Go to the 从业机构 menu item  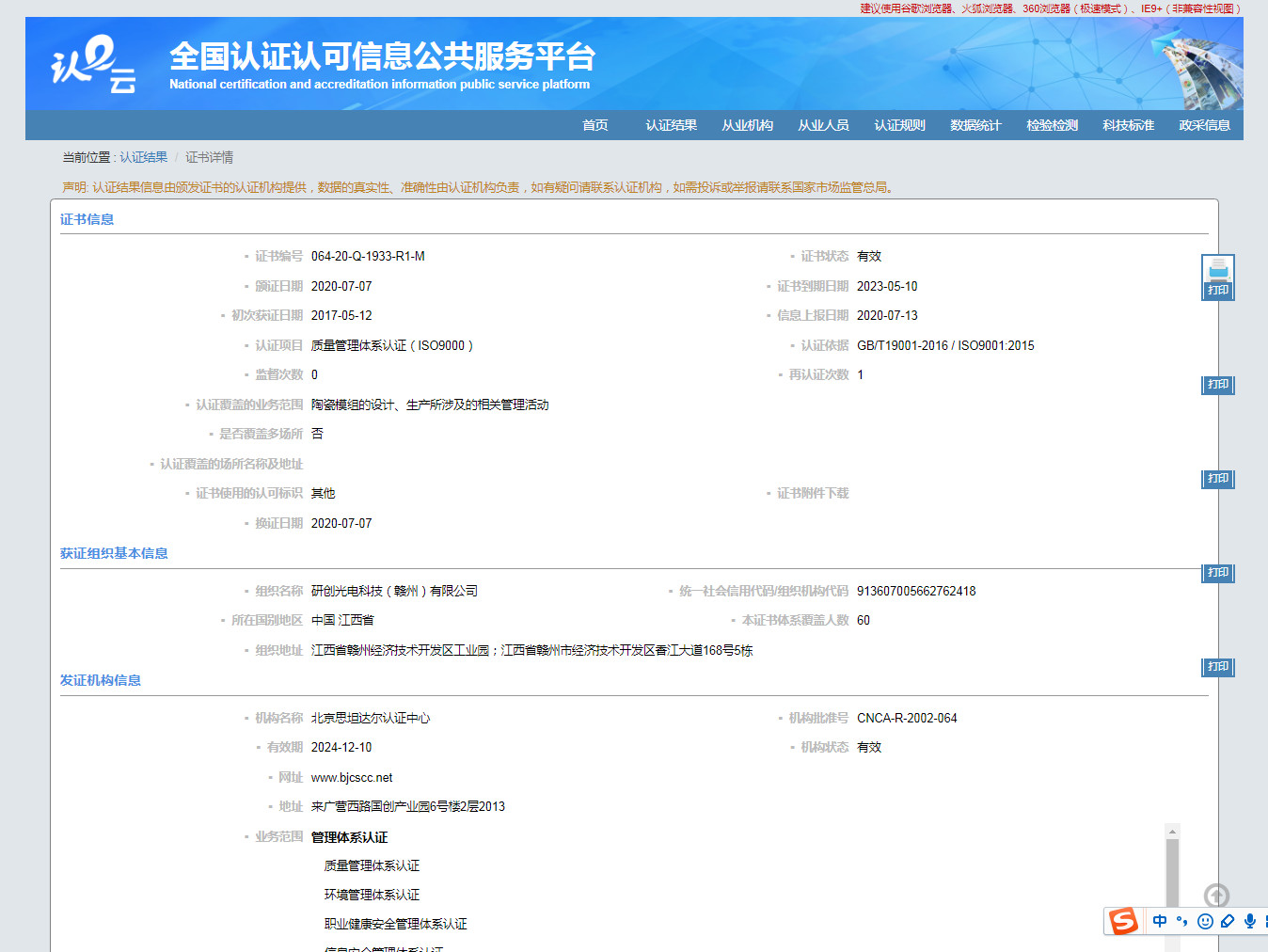point(747,125)
